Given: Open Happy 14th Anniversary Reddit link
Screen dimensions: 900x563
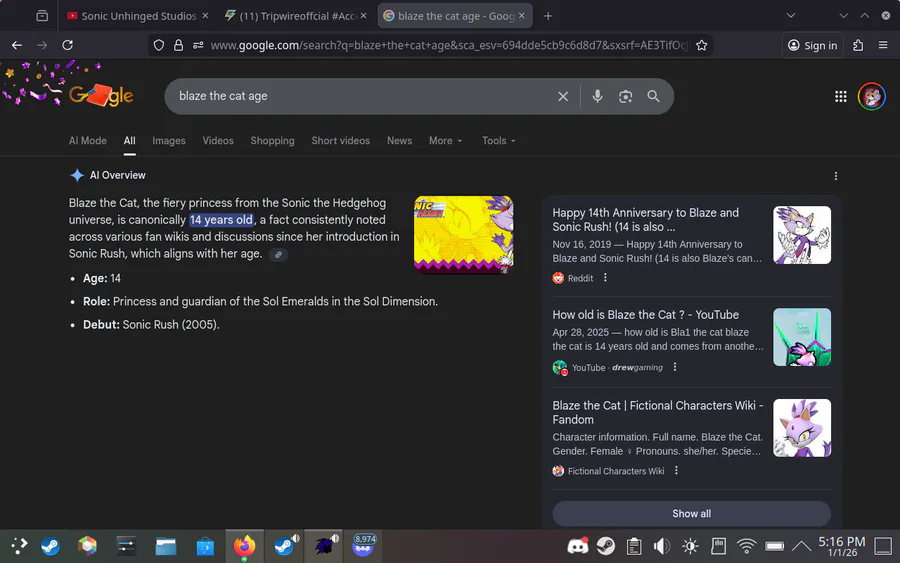Looking at the screenshot, I should pos(645,220).
